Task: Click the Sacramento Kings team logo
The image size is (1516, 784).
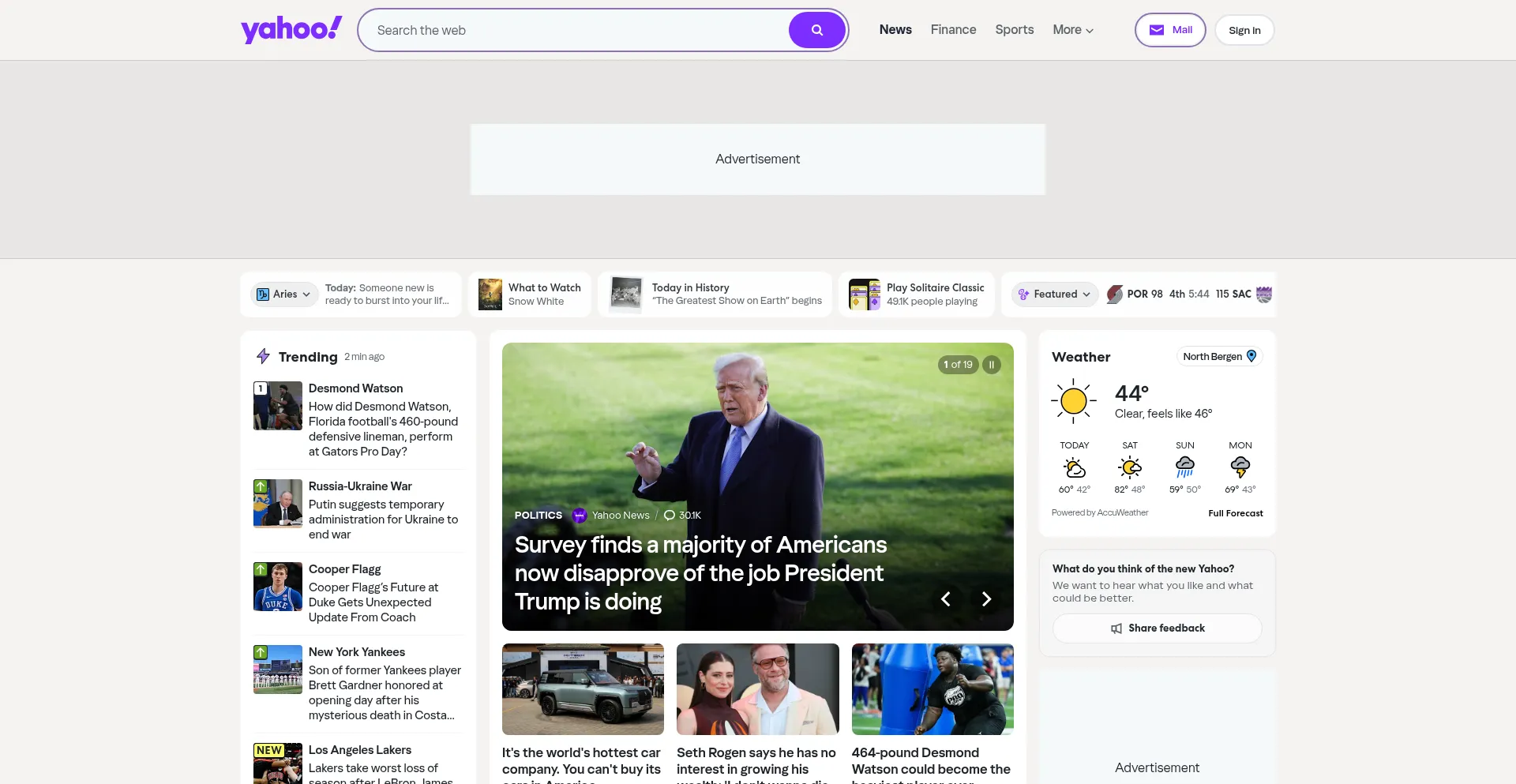Action: pos(1264,294)
